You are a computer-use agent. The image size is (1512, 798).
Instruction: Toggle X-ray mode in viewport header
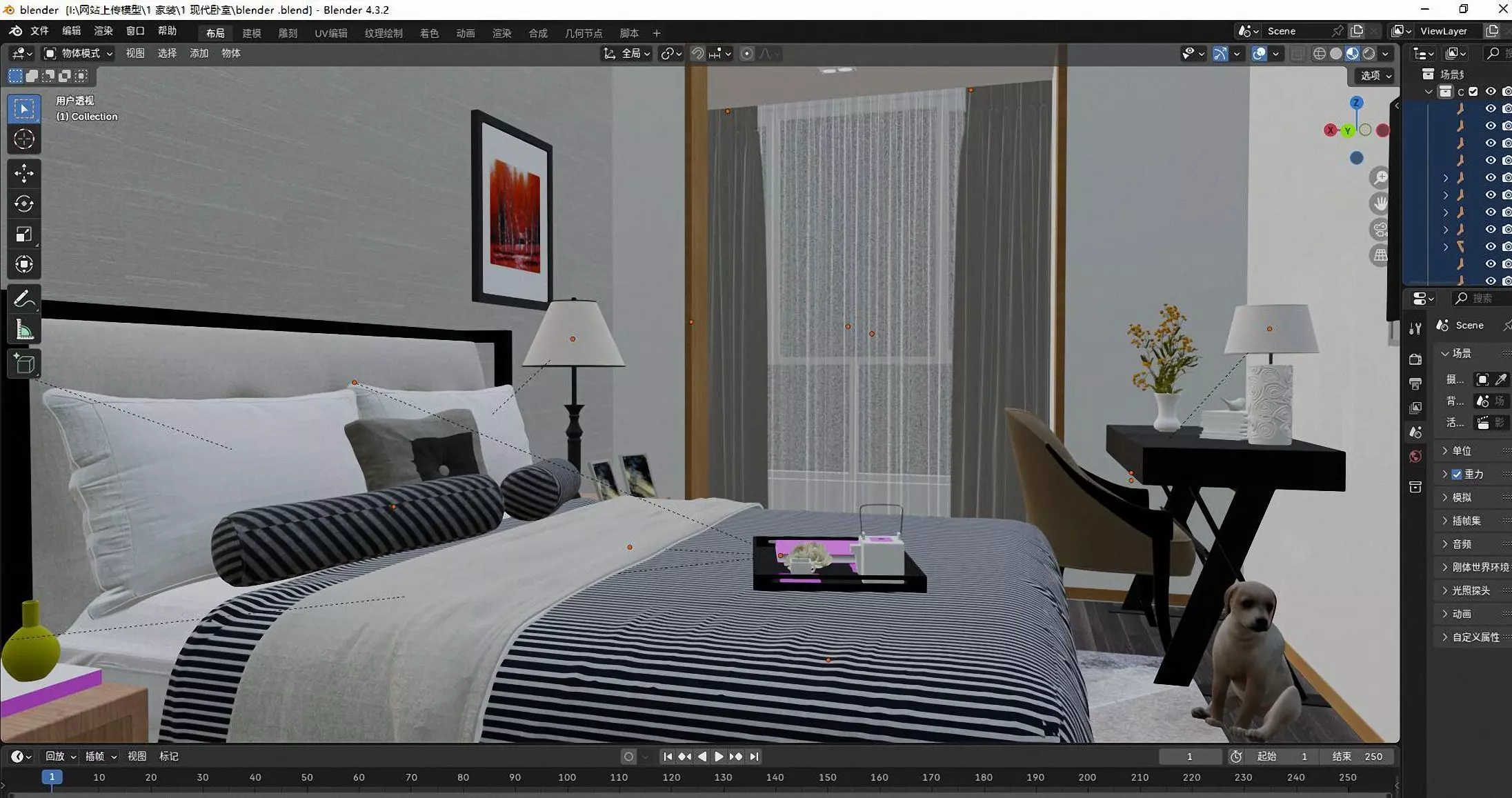pyautogui.click(x=1297, y=54)
